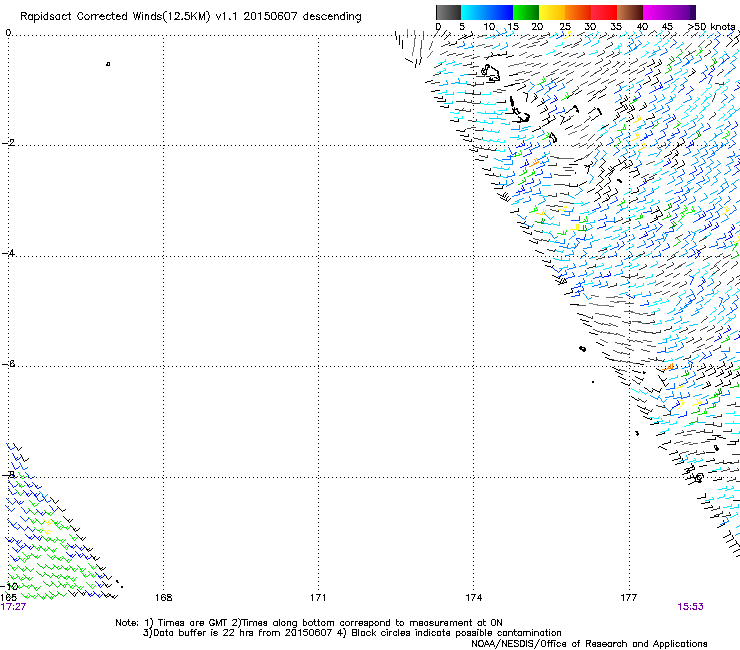
Task: Click the '174' longitude axis label
Action: pos(473,598)
